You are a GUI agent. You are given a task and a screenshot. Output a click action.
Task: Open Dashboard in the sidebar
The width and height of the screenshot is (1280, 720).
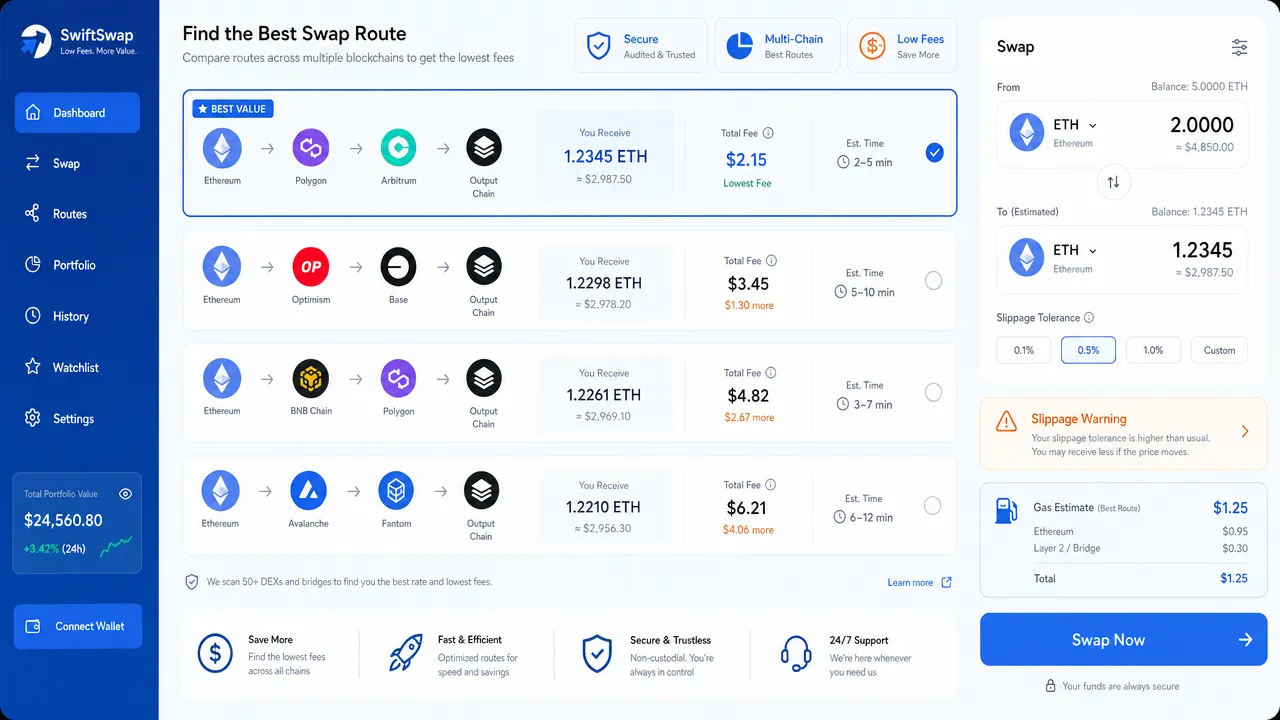pos(77,113)
